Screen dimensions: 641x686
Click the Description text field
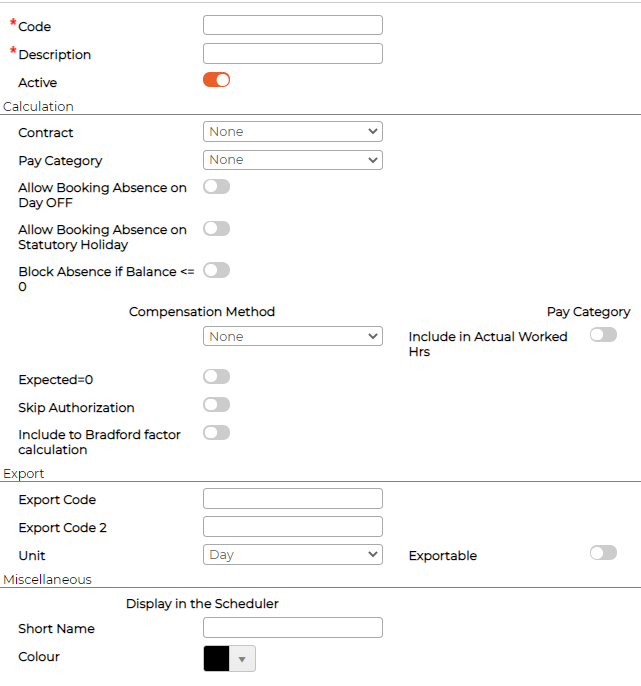pos(293,53)
